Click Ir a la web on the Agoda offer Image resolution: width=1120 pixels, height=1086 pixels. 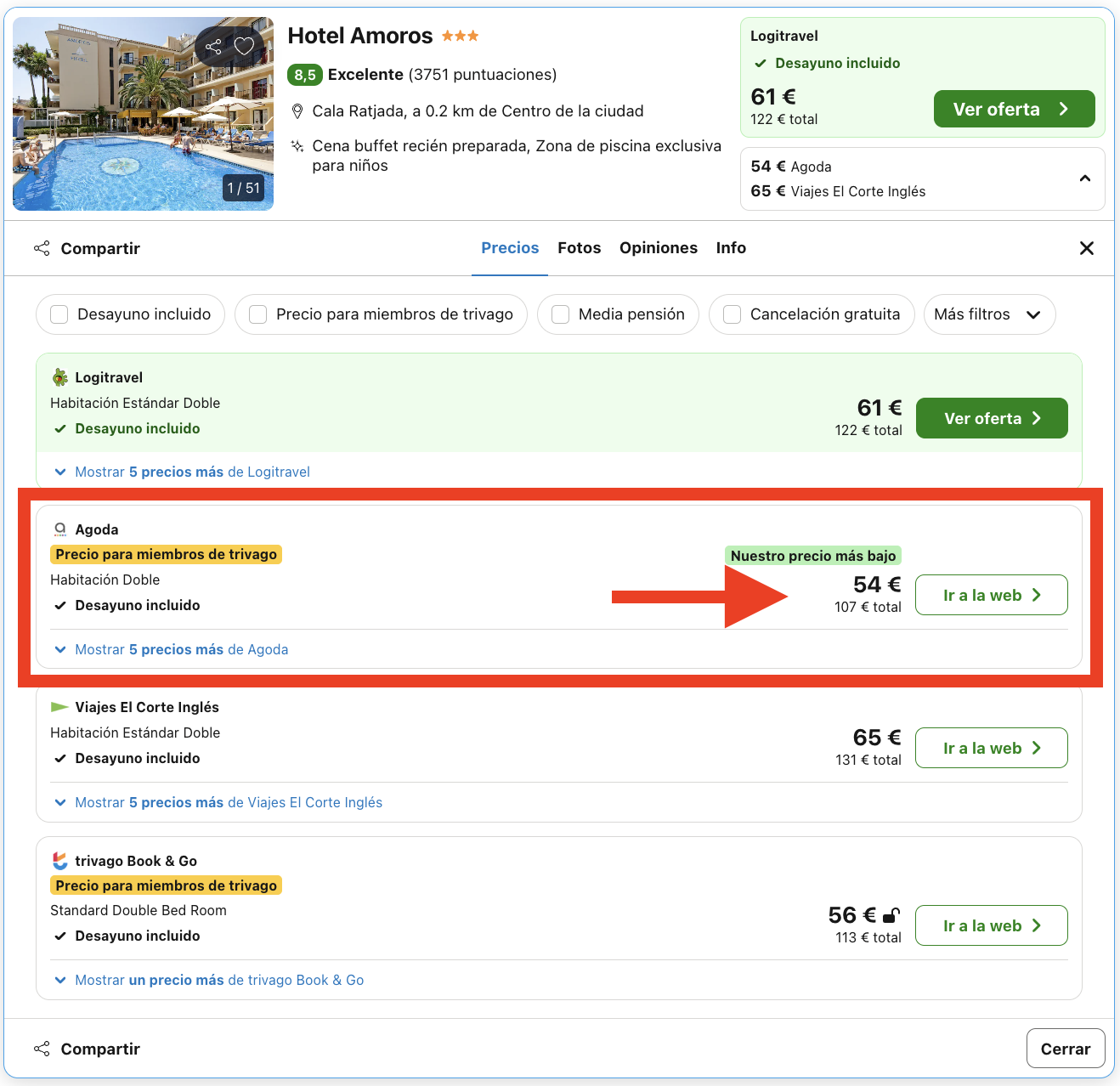(991, 595)
